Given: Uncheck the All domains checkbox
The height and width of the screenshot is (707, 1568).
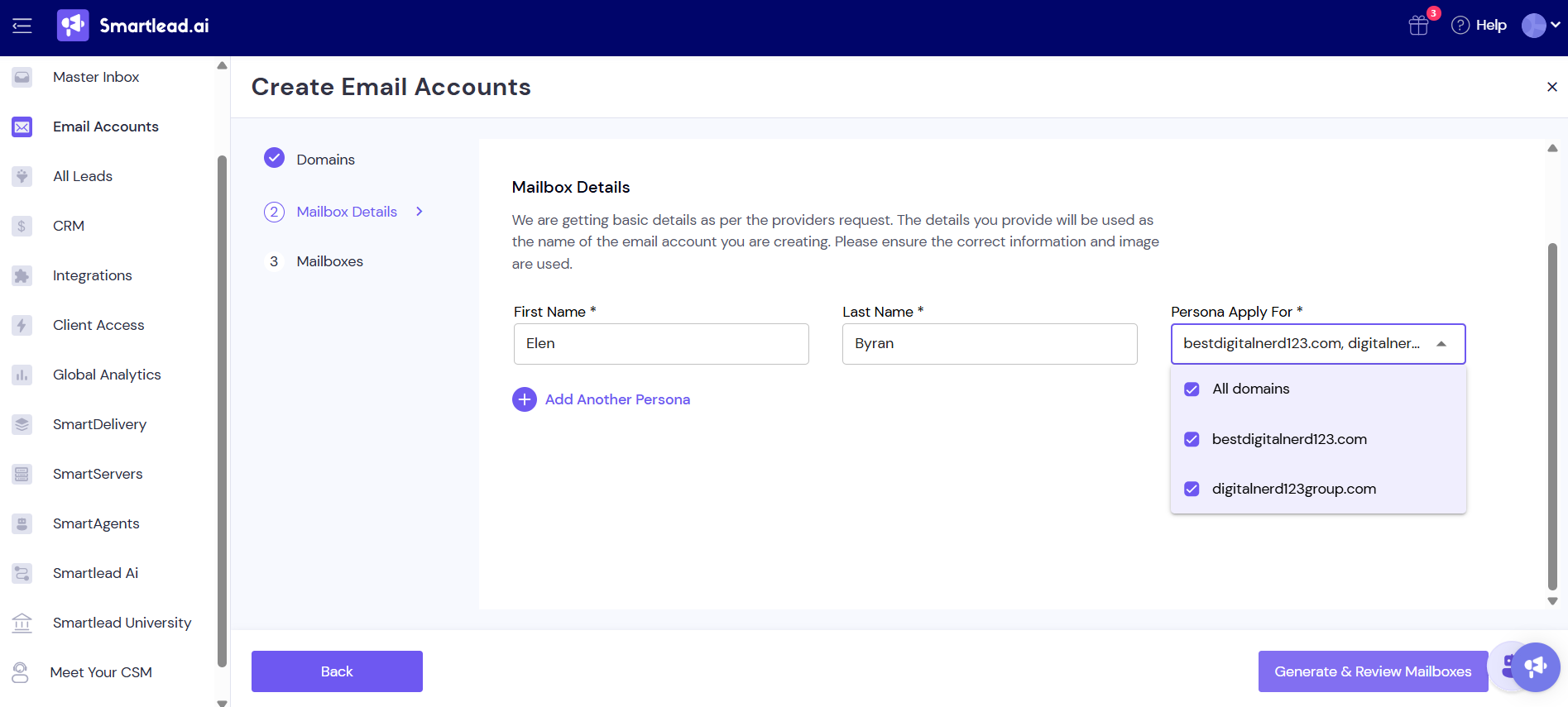Looking at the screenshot, I should tap(1192, 389).
